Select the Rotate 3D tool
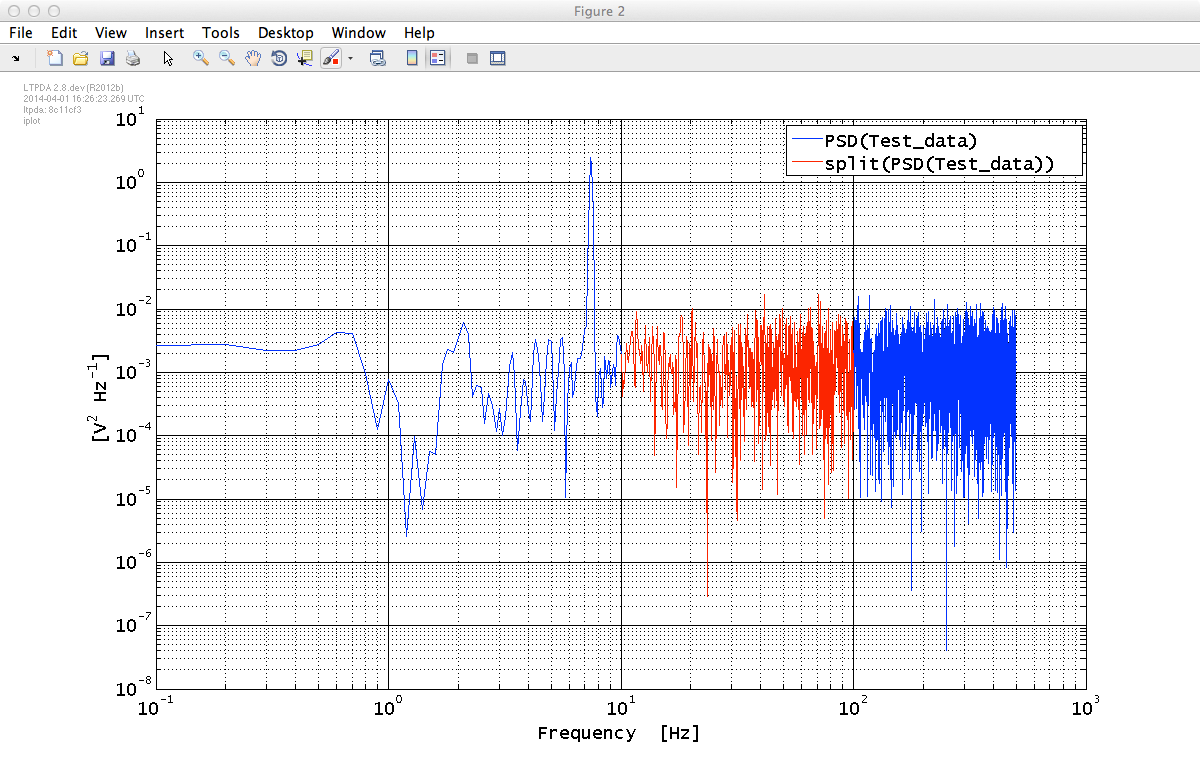1200x773 pixels. [x=279, y=59]
